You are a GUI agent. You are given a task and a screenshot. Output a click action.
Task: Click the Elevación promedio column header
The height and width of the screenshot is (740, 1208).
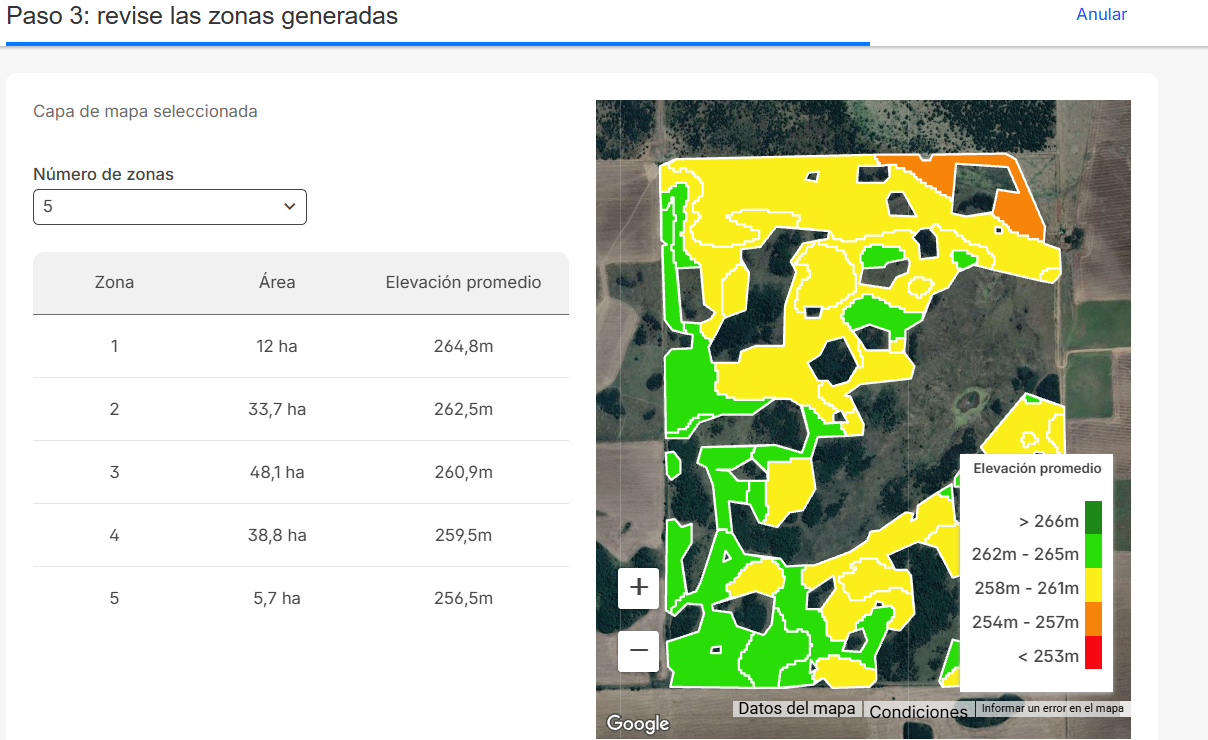pos(464,283)
